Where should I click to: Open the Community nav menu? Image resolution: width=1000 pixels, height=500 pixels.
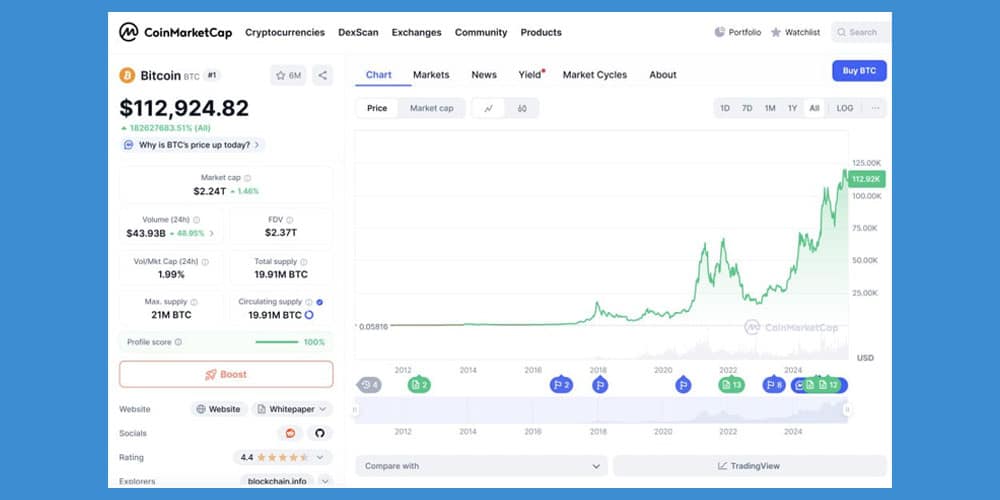481,33
